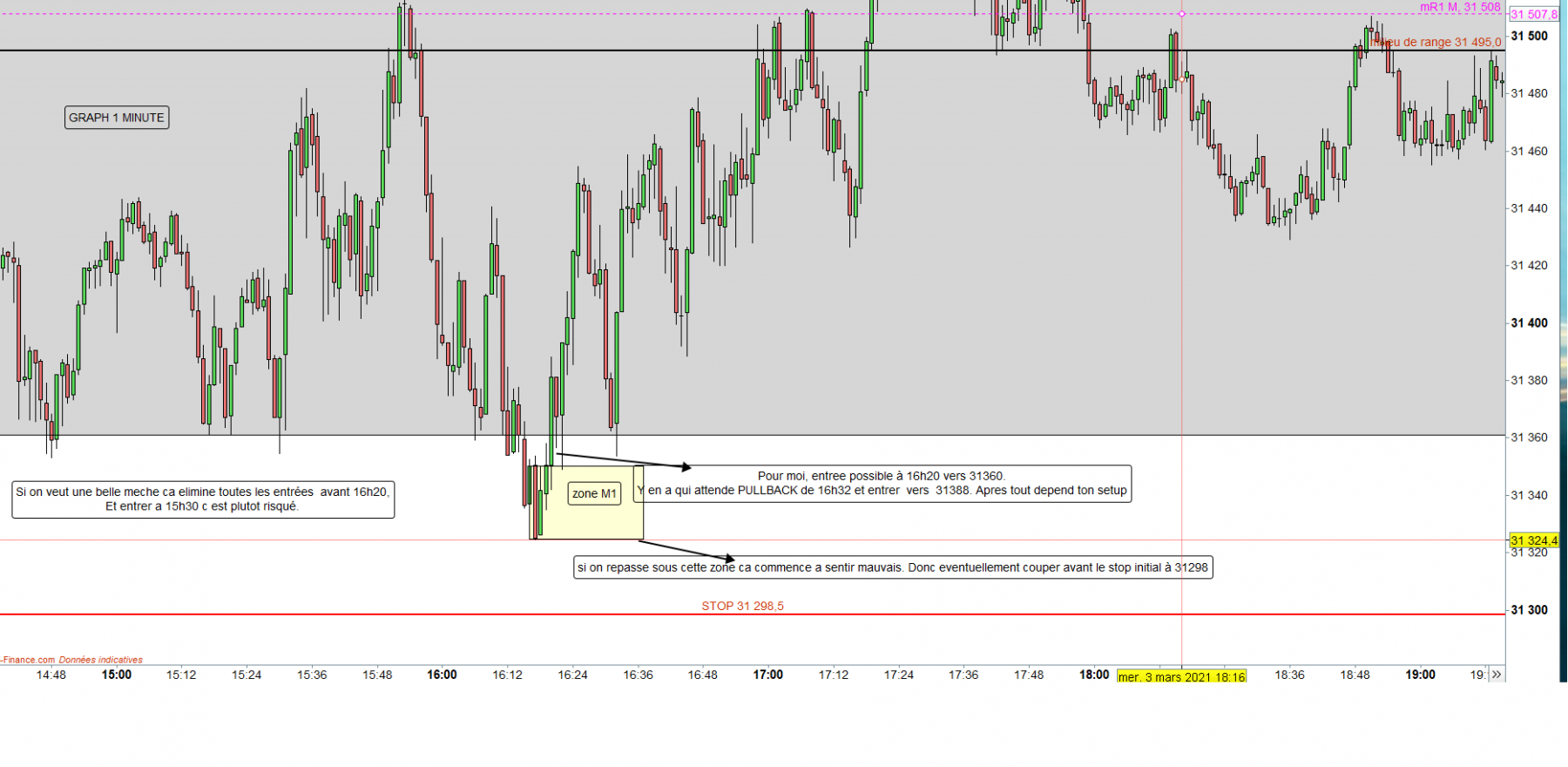
Task: Select the annotation starting 'Si on veut une belle meche'
Action: click(x=203, y=499)
